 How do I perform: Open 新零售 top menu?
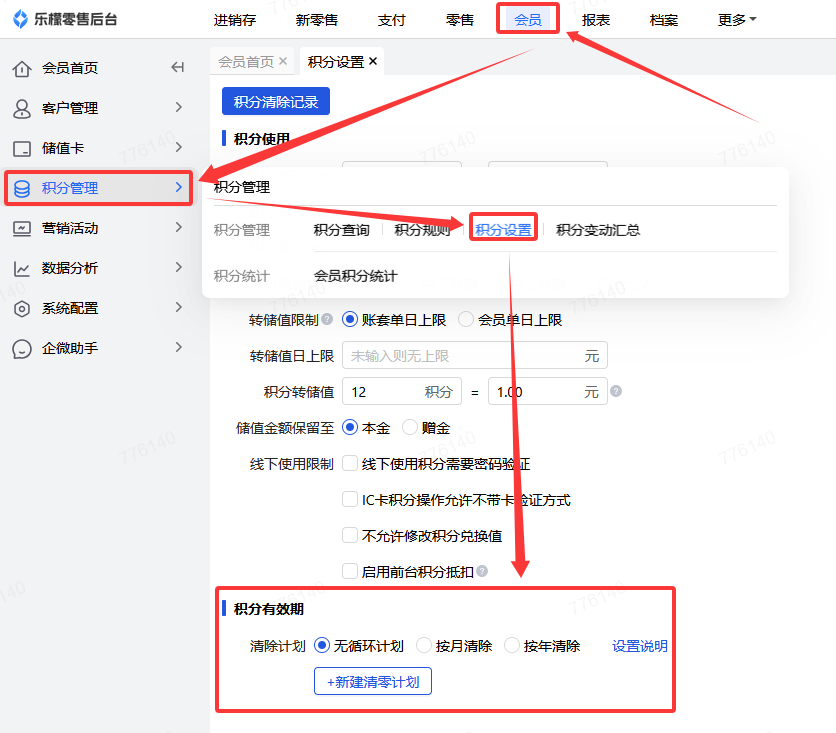click(x=317, y=20)
